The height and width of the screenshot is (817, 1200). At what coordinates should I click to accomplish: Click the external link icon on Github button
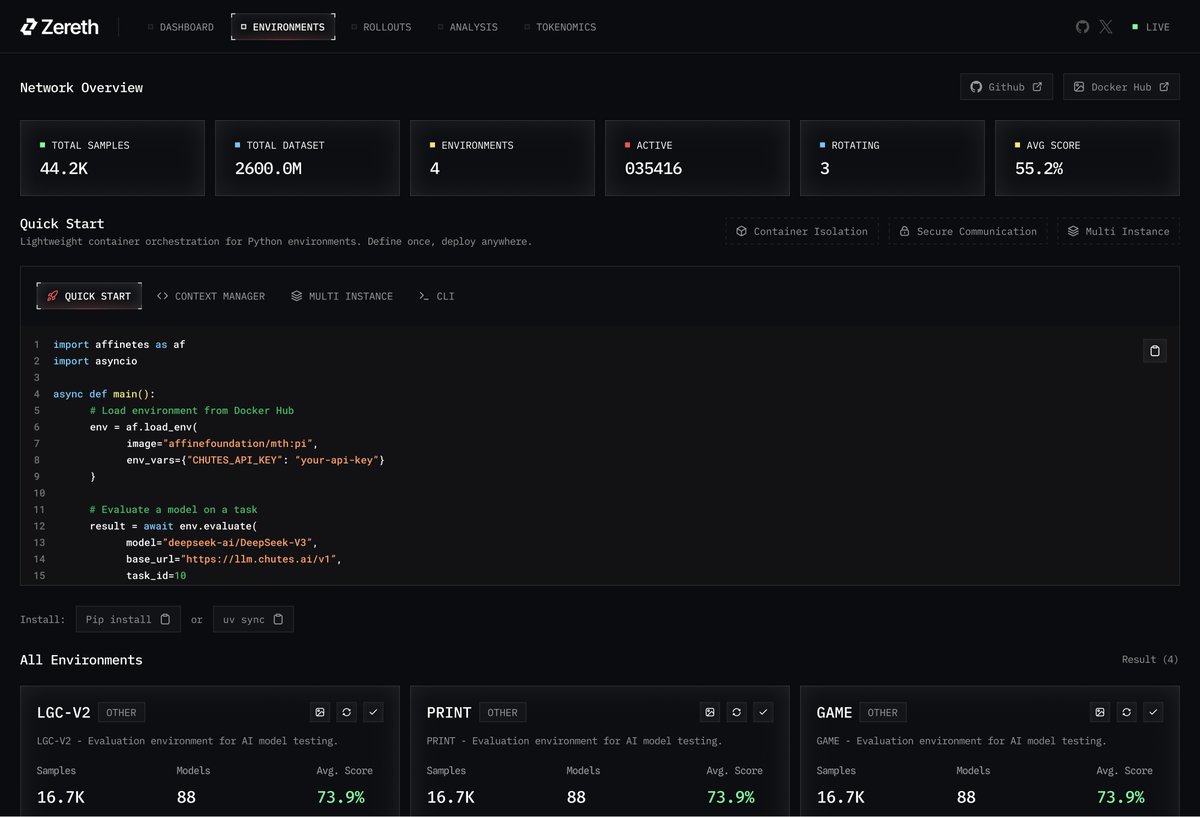click(1037, 87)
